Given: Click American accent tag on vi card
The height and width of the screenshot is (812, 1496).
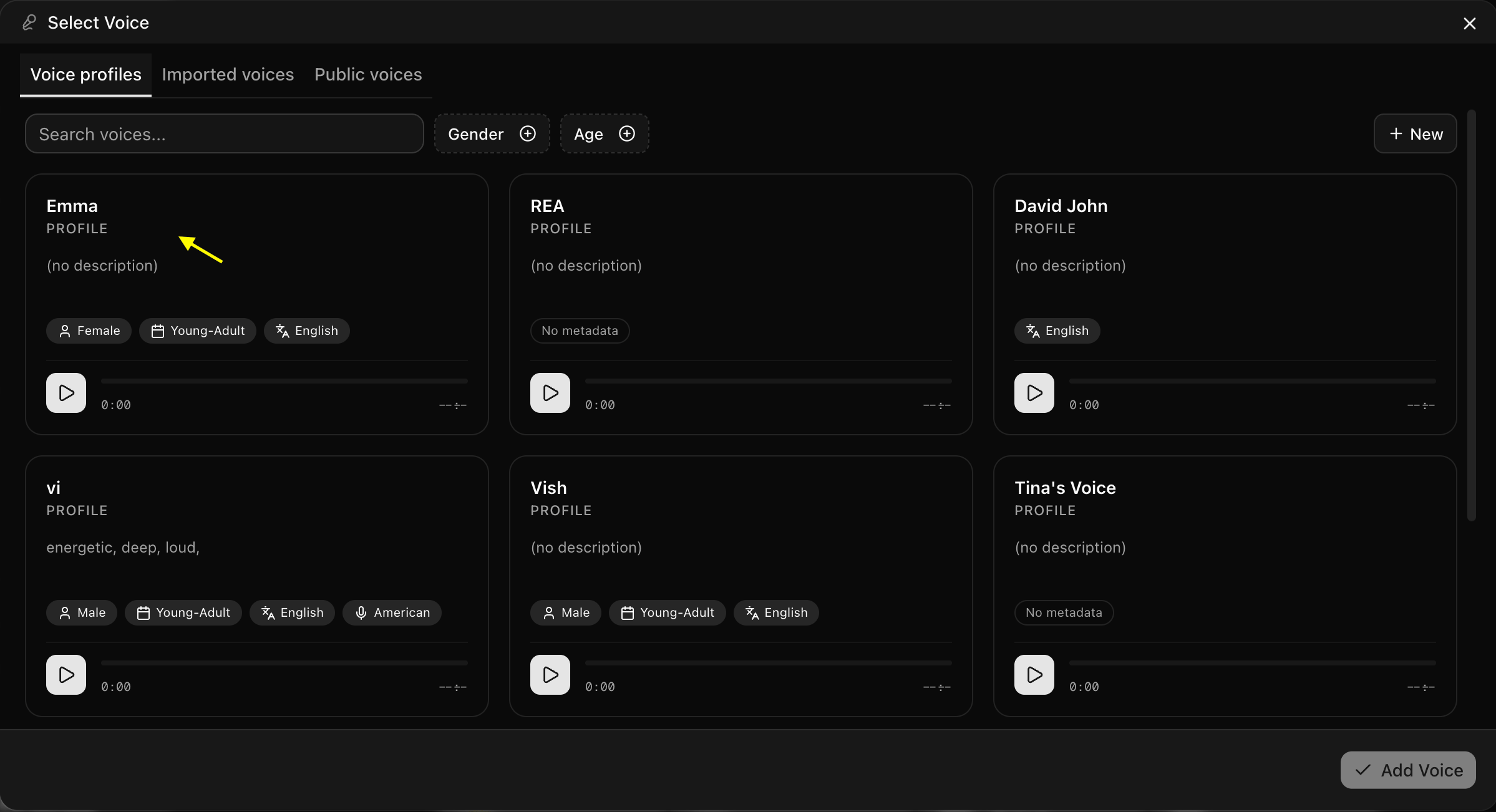Looking at the screenshot, I should click(392, 612).
